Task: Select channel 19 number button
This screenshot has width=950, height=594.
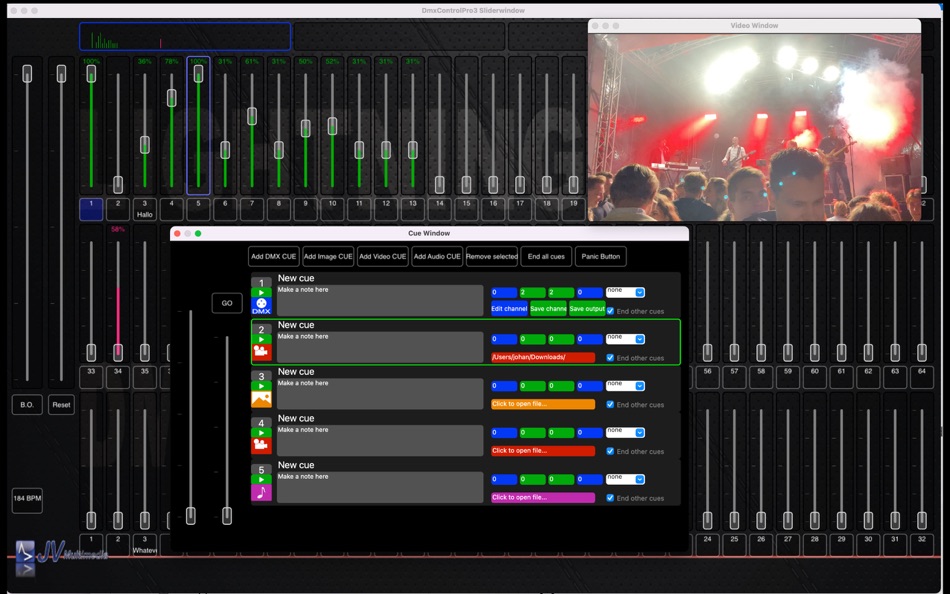Action: click(573, 209)
